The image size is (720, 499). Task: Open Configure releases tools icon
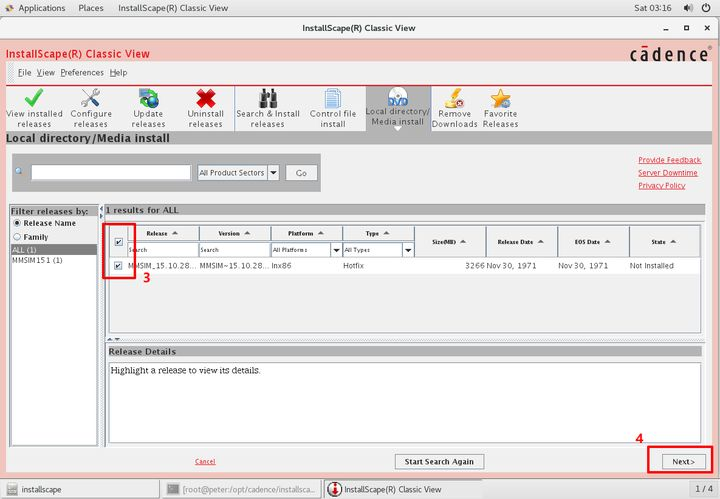[90, 98]
